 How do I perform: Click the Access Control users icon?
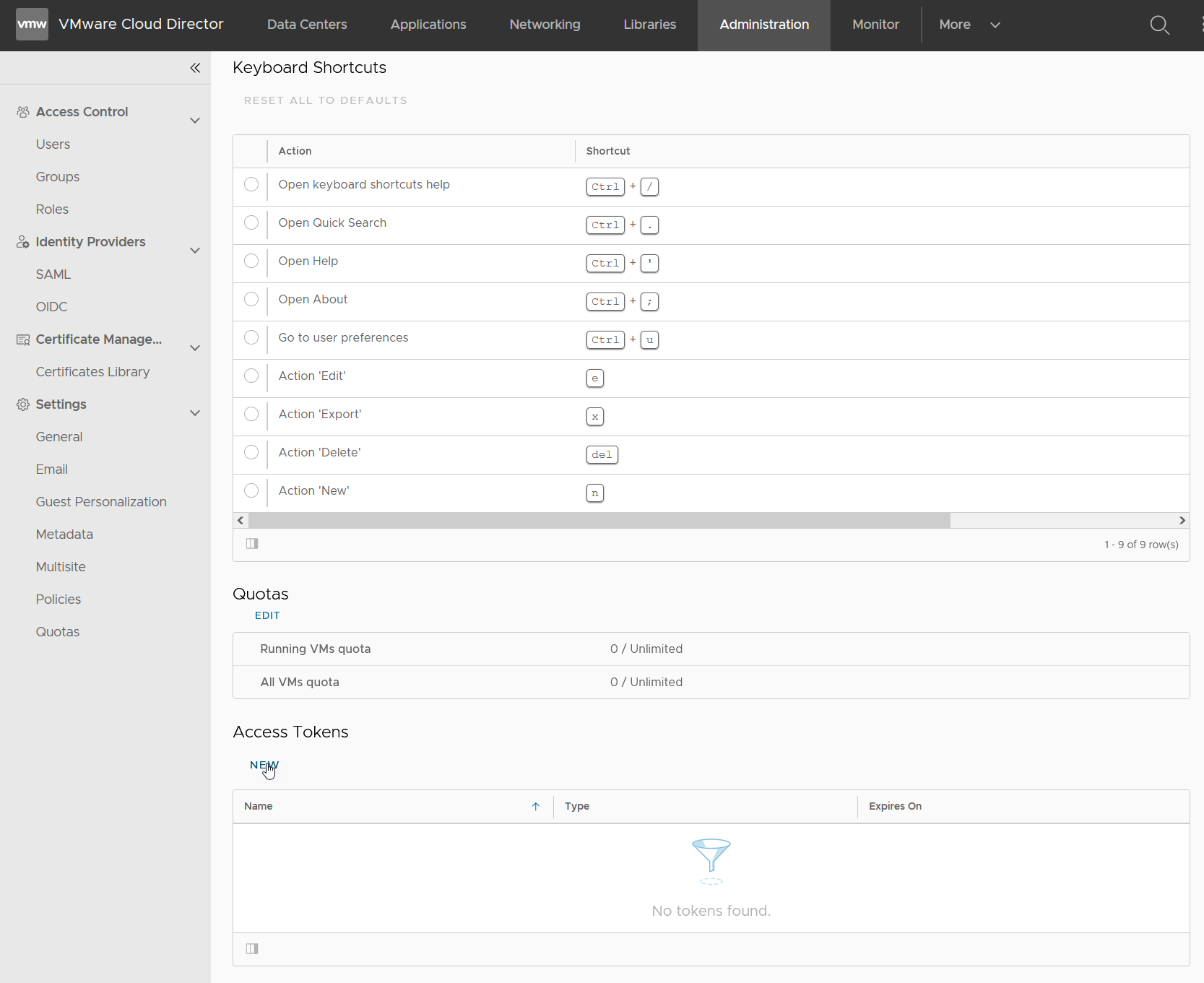point(23,112)
